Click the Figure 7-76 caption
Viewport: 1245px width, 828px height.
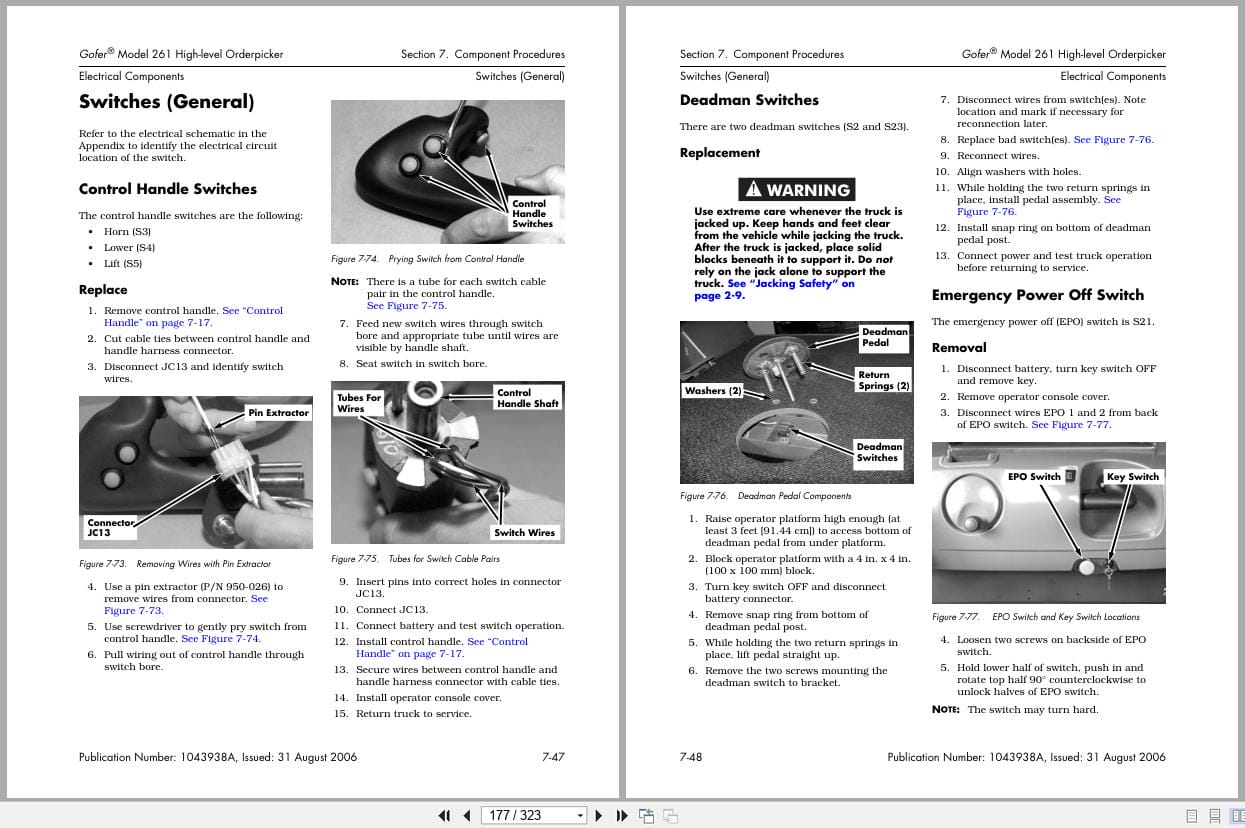(x=766, y=496)
